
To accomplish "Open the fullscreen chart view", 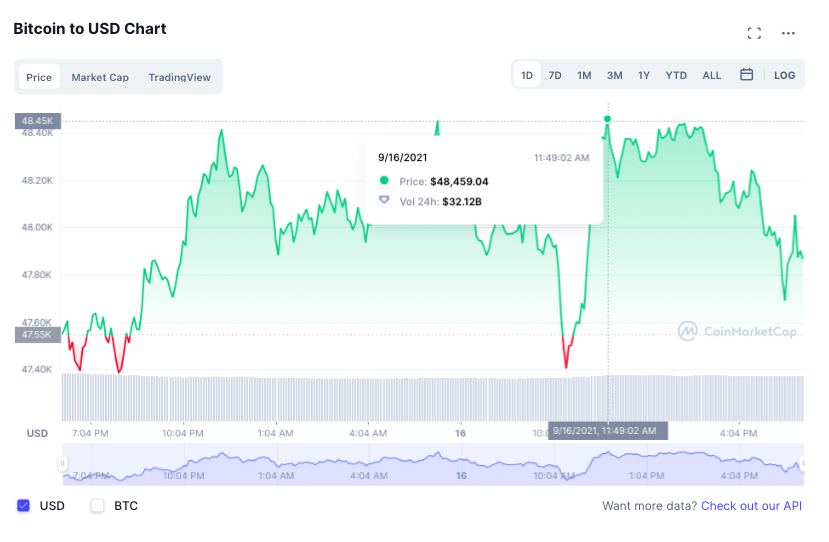I will [754, 33].
